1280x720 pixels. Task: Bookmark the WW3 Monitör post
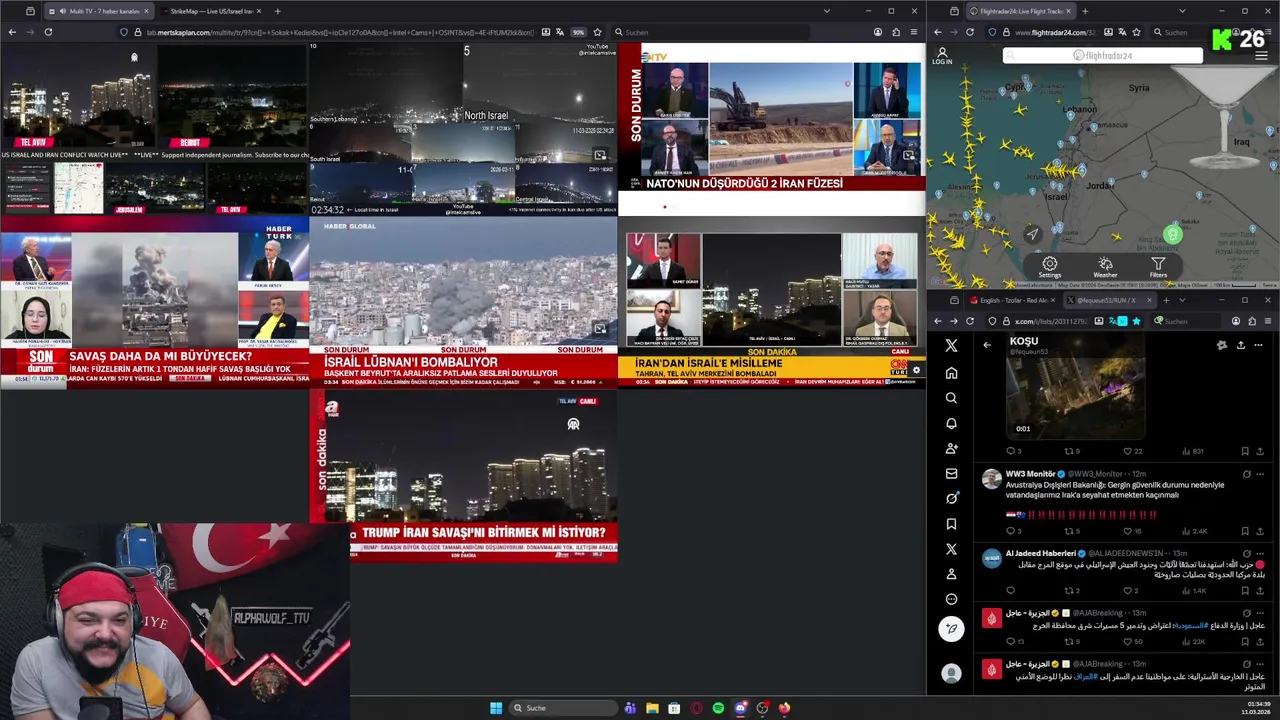pos(1245,531)
